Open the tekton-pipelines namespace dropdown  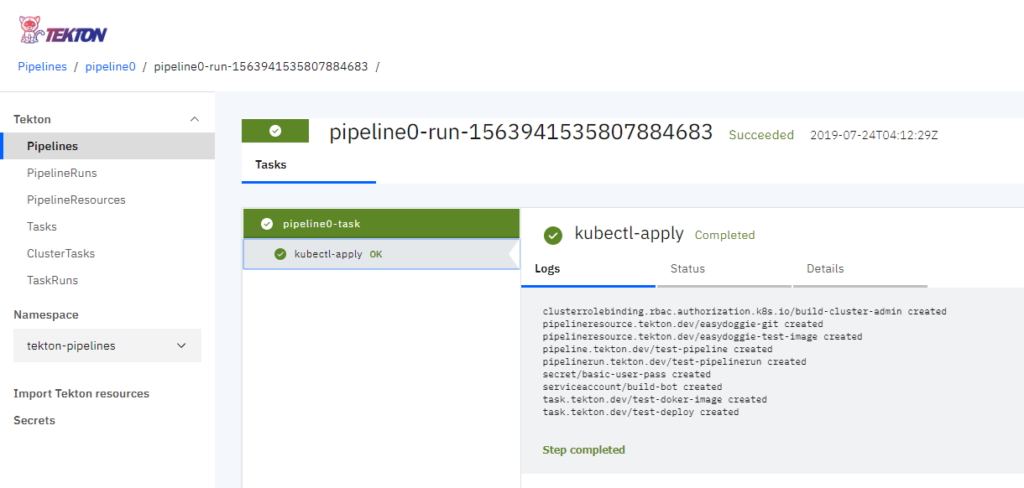click(x=107, y=346)
